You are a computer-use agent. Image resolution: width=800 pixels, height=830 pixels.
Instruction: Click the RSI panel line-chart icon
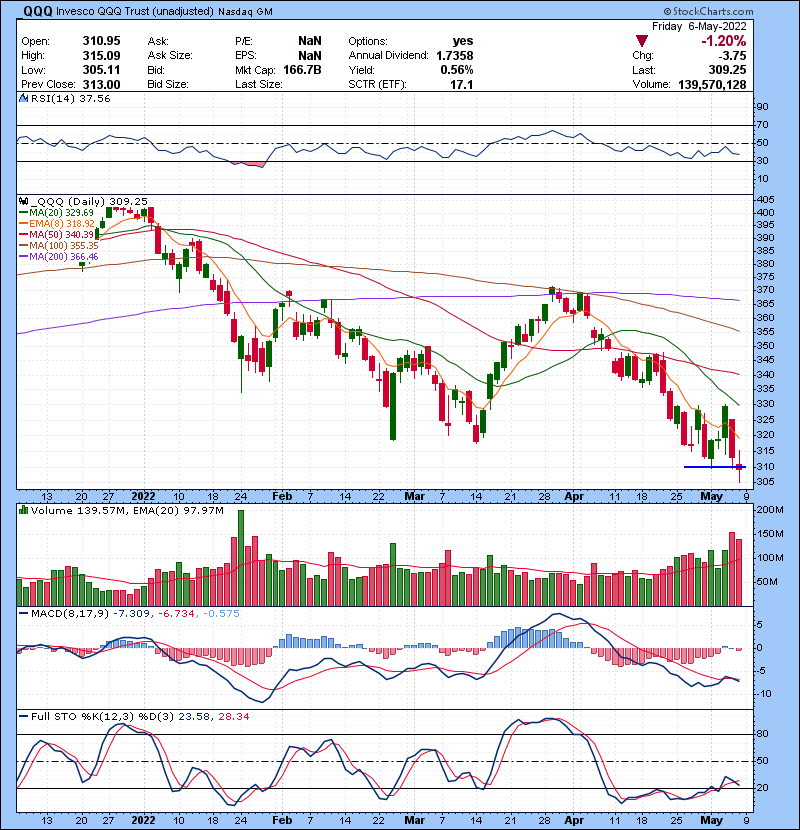click(23, 98)
